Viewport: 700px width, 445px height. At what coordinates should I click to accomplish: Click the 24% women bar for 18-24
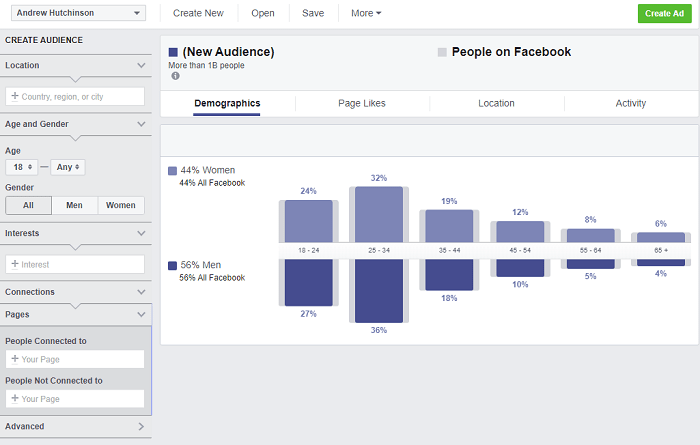click(308, 221)
